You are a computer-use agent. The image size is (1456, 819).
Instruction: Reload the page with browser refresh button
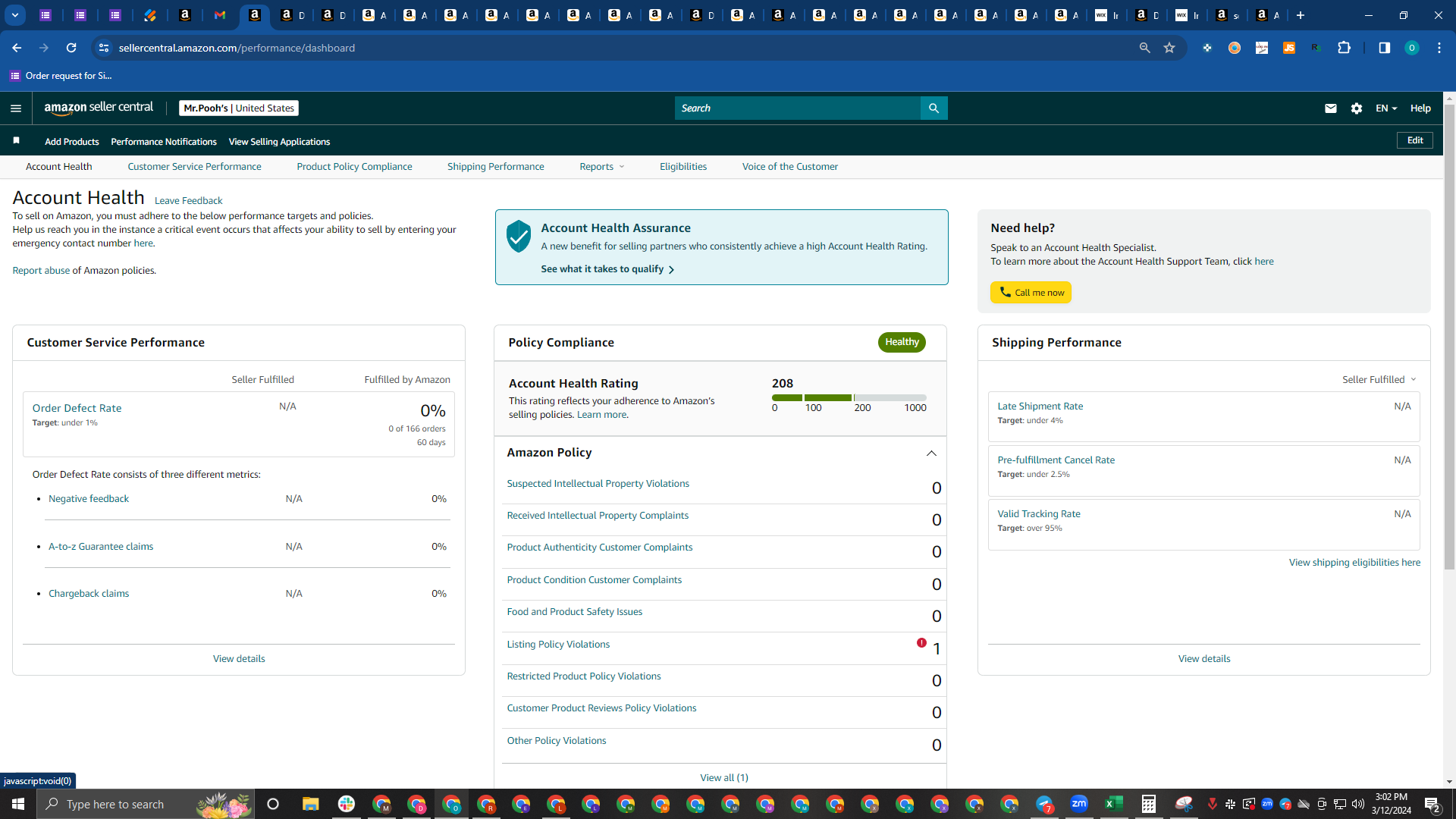pyautogui.click(x=71, y=48)
